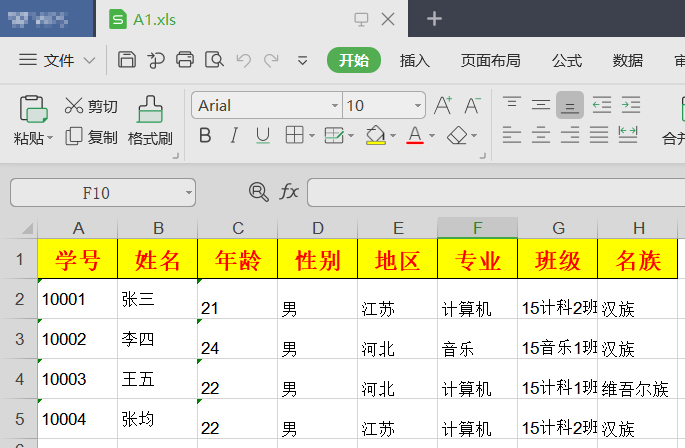The width and height of the screenshot is (685, 448).
Task: Toggle Bold formatting
Action: (x=205, y=135)
